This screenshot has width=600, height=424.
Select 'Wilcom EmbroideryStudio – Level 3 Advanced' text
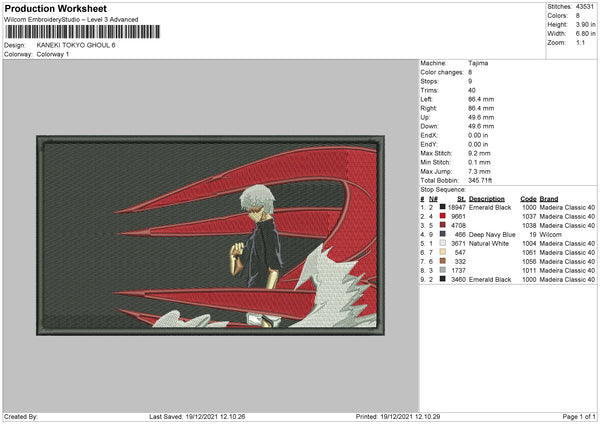[71, 20]
